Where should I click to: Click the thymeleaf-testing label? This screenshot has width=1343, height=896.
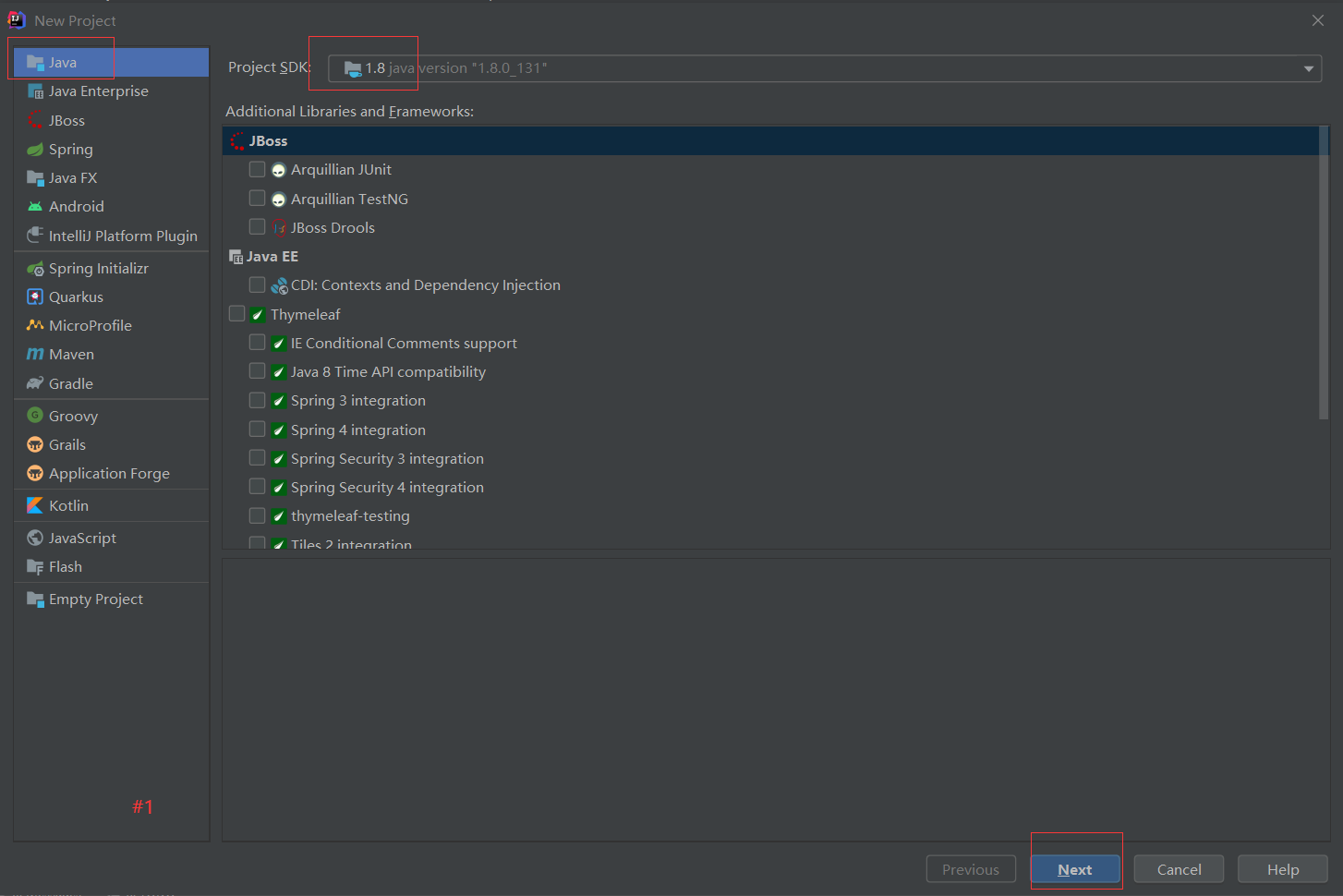point(350,515)
